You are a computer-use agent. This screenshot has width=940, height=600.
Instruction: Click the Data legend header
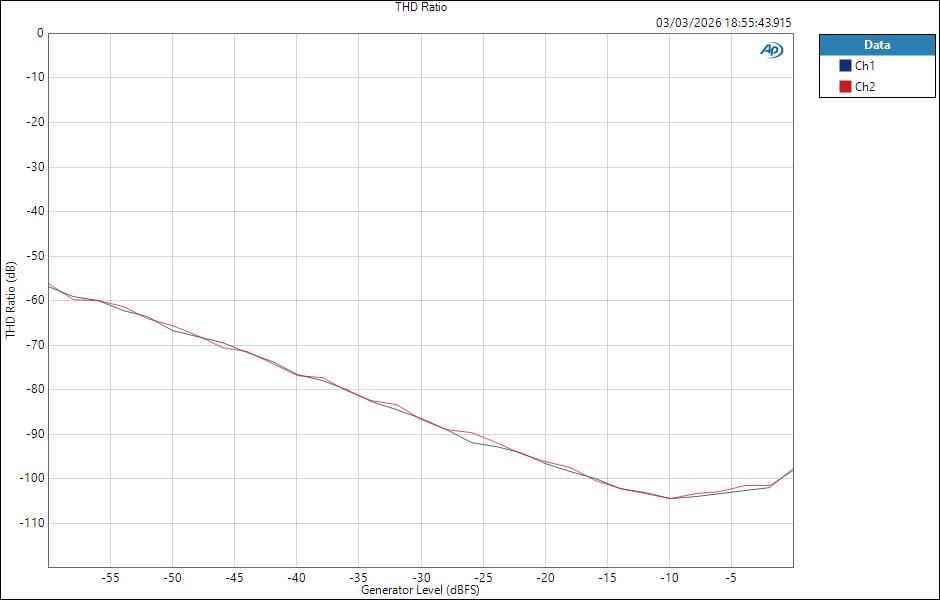pos(877,45)
